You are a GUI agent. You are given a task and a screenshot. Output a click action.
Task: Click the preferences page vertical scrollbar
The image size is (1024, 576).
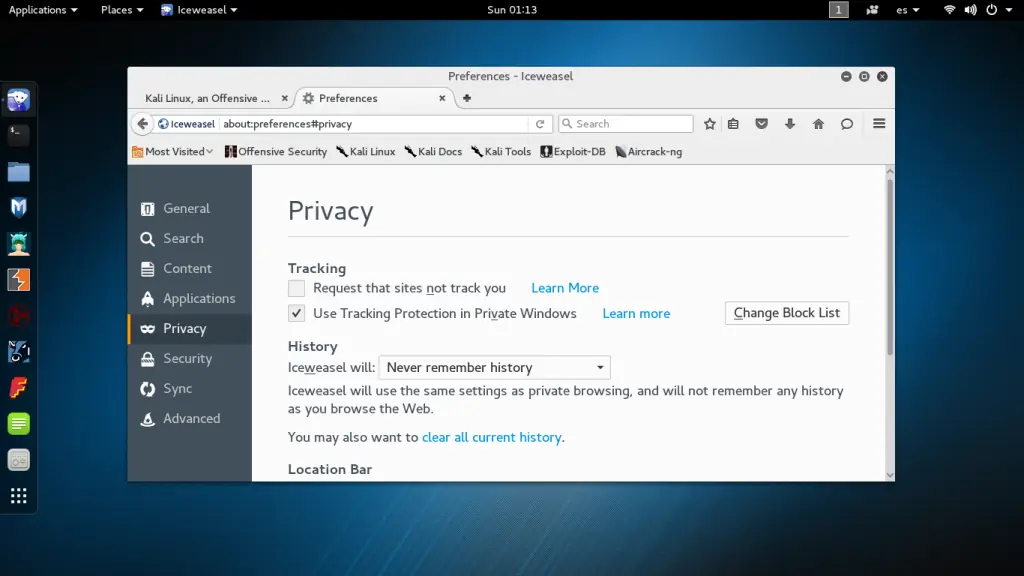pos(889,266)
